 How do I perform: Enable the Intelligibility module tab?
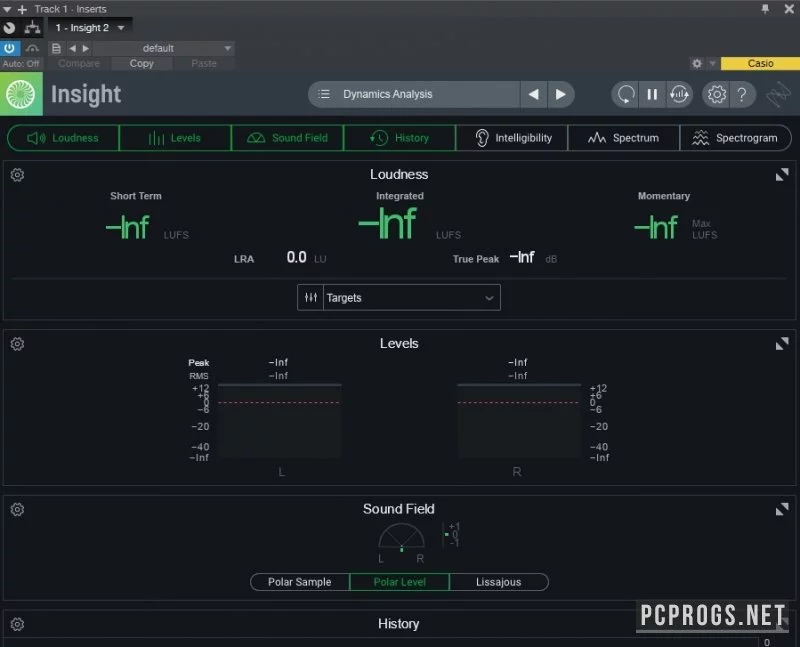click(512, 138)
